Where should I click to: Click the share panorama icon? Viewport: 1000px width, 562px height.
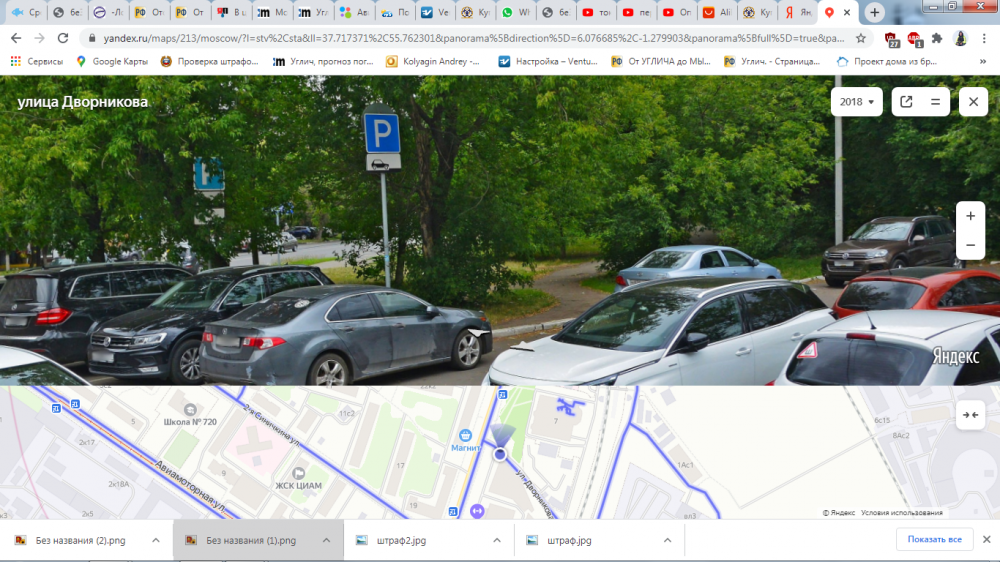pyautogui.click(x=906, y=102)
